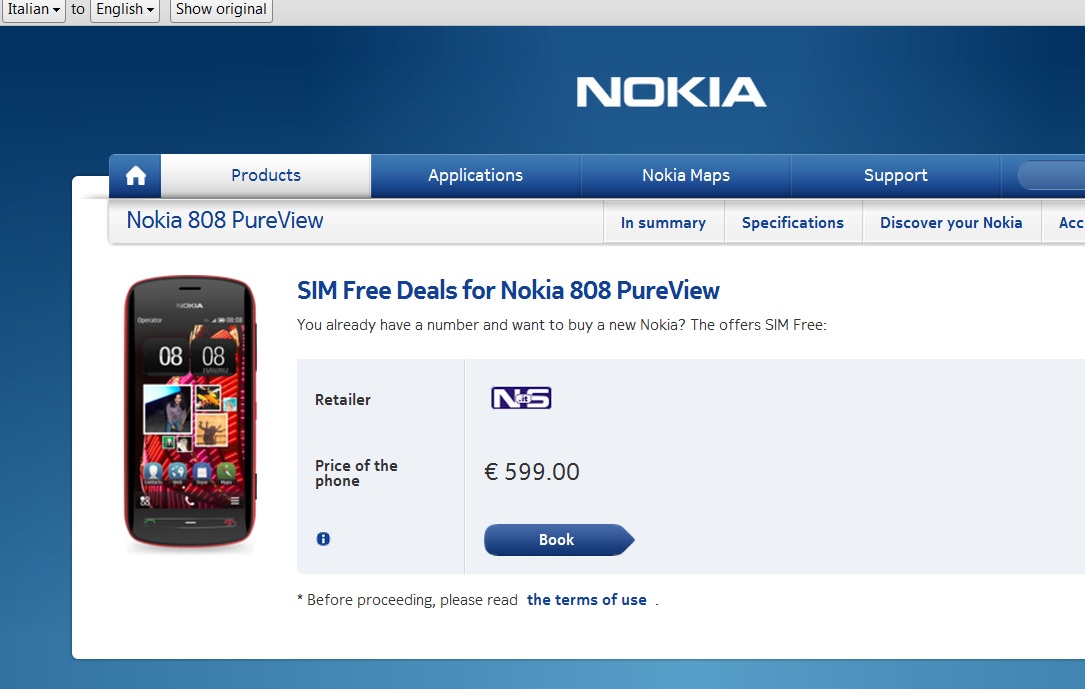Expand the language selector arrow next to Italian

53,10
